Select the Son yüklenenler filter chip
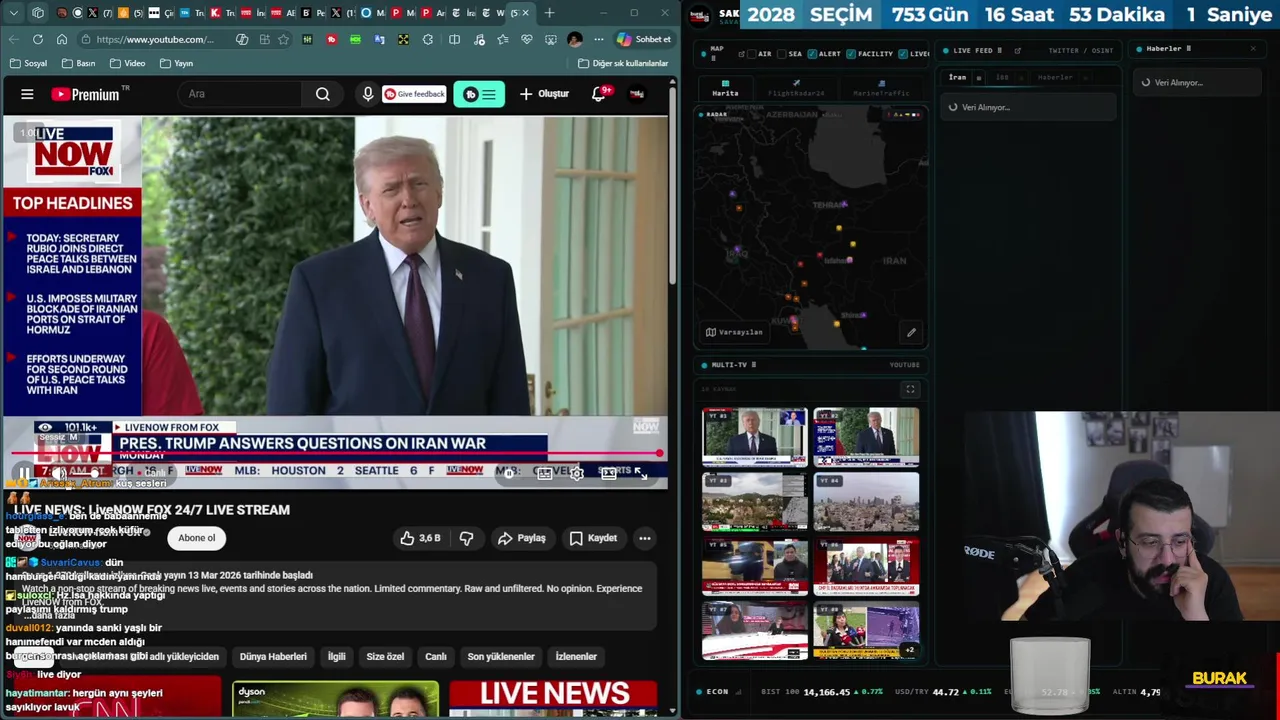This screenshot has height=720, width=1280. pos(501,657)
